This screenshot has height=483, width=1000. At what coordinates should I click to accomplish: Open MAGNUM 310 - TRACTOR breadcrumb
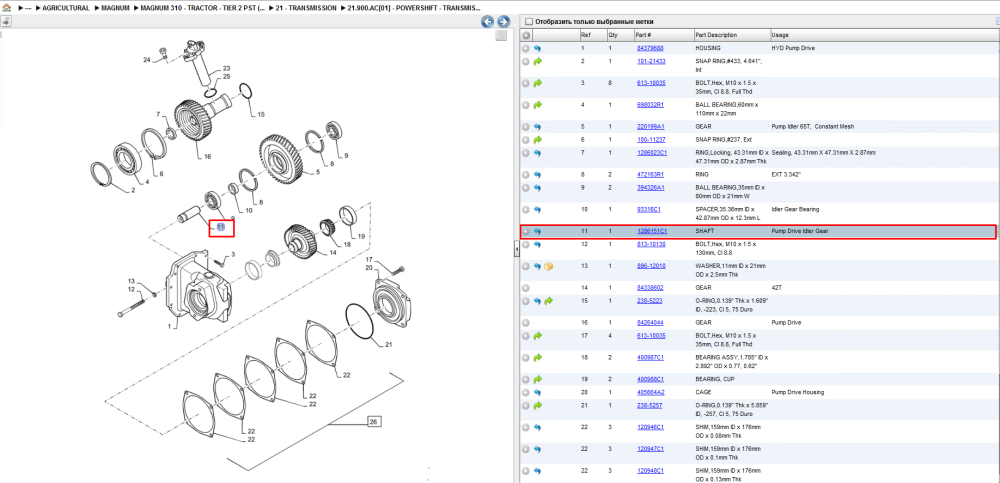201,8
